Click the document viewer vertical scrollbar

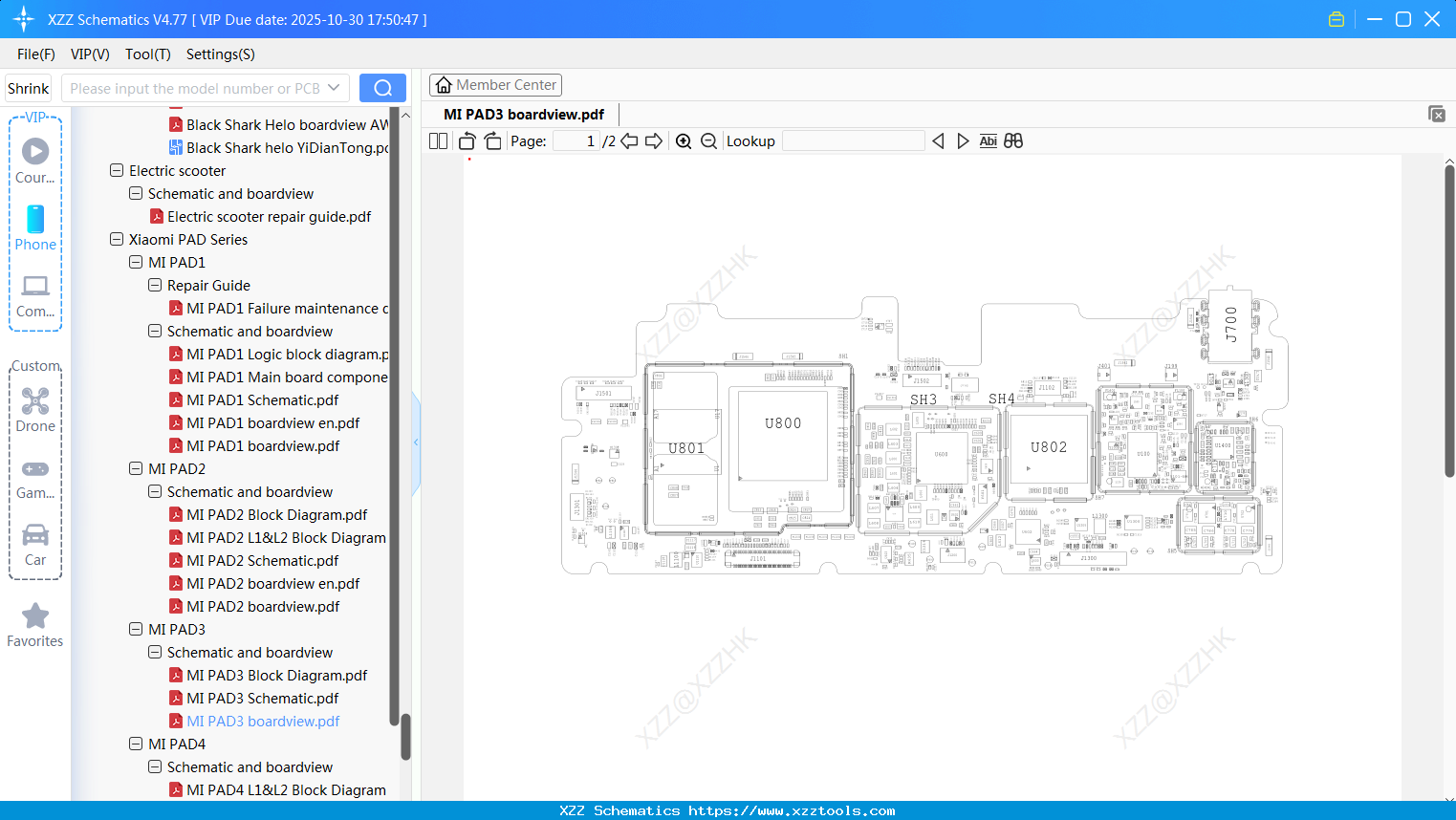[x=1449, y=320]
